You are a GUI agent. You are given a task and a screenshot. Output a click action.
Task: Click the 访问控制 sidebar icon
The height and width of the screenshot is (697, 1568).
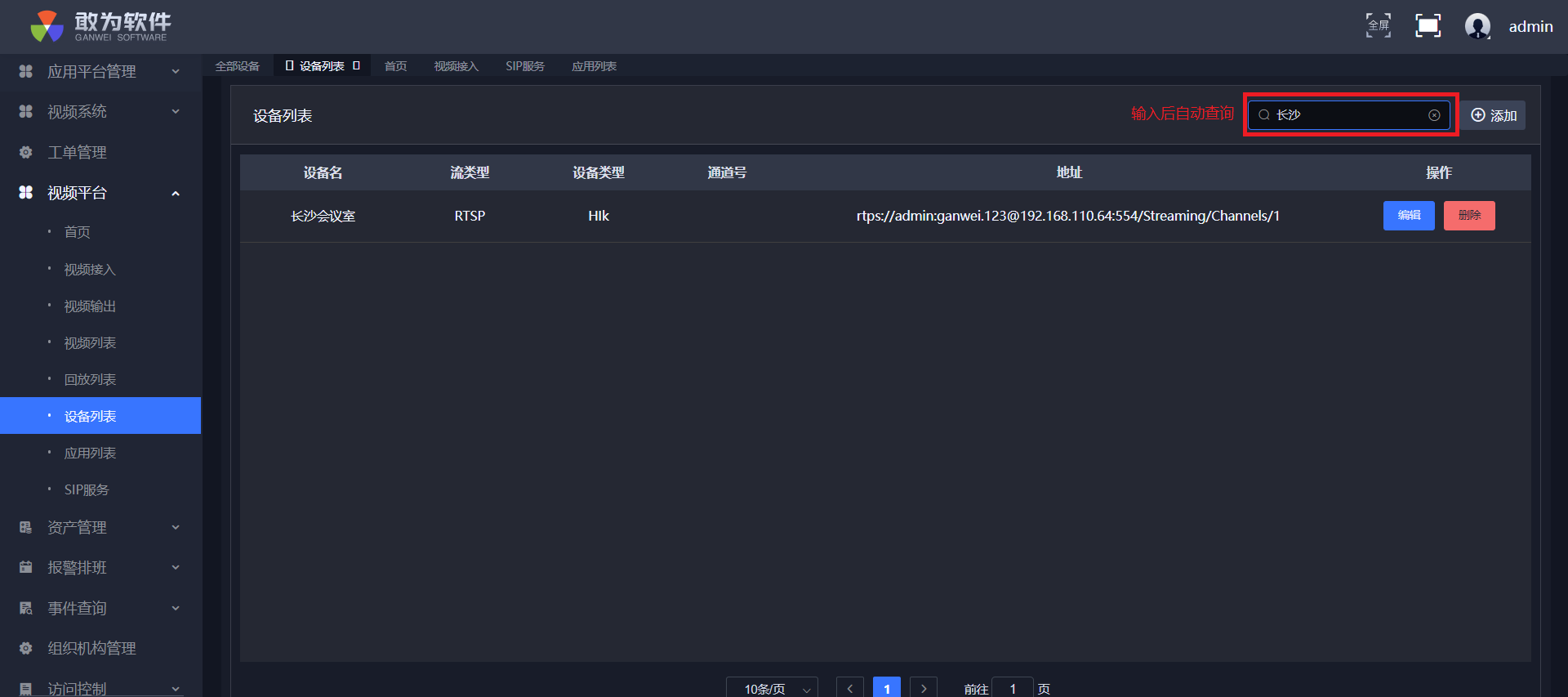[x=26, y=689]
